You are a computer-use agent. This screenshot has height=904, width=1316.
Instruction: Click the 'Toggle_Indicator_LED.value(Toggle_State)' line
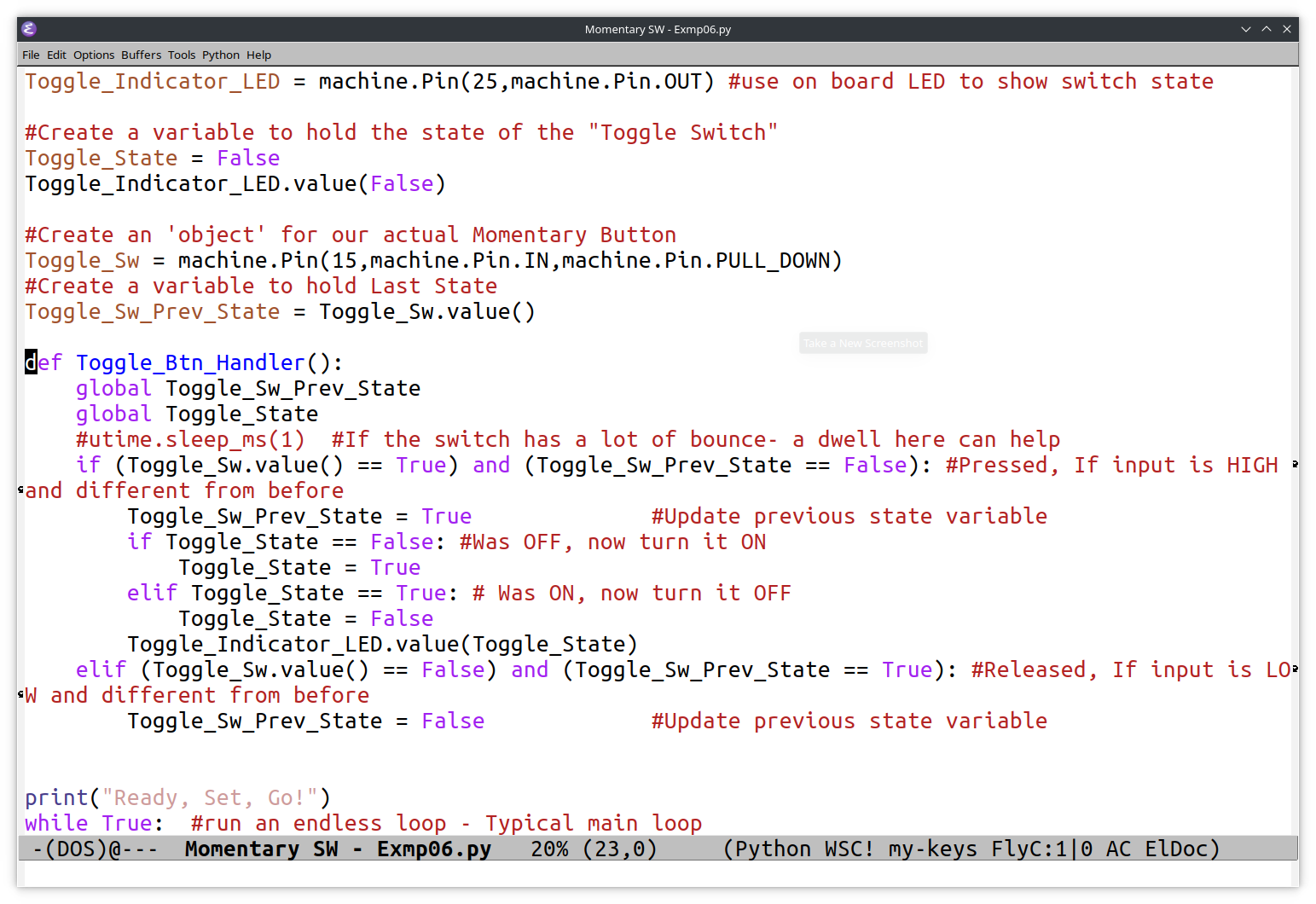point(382,645)
